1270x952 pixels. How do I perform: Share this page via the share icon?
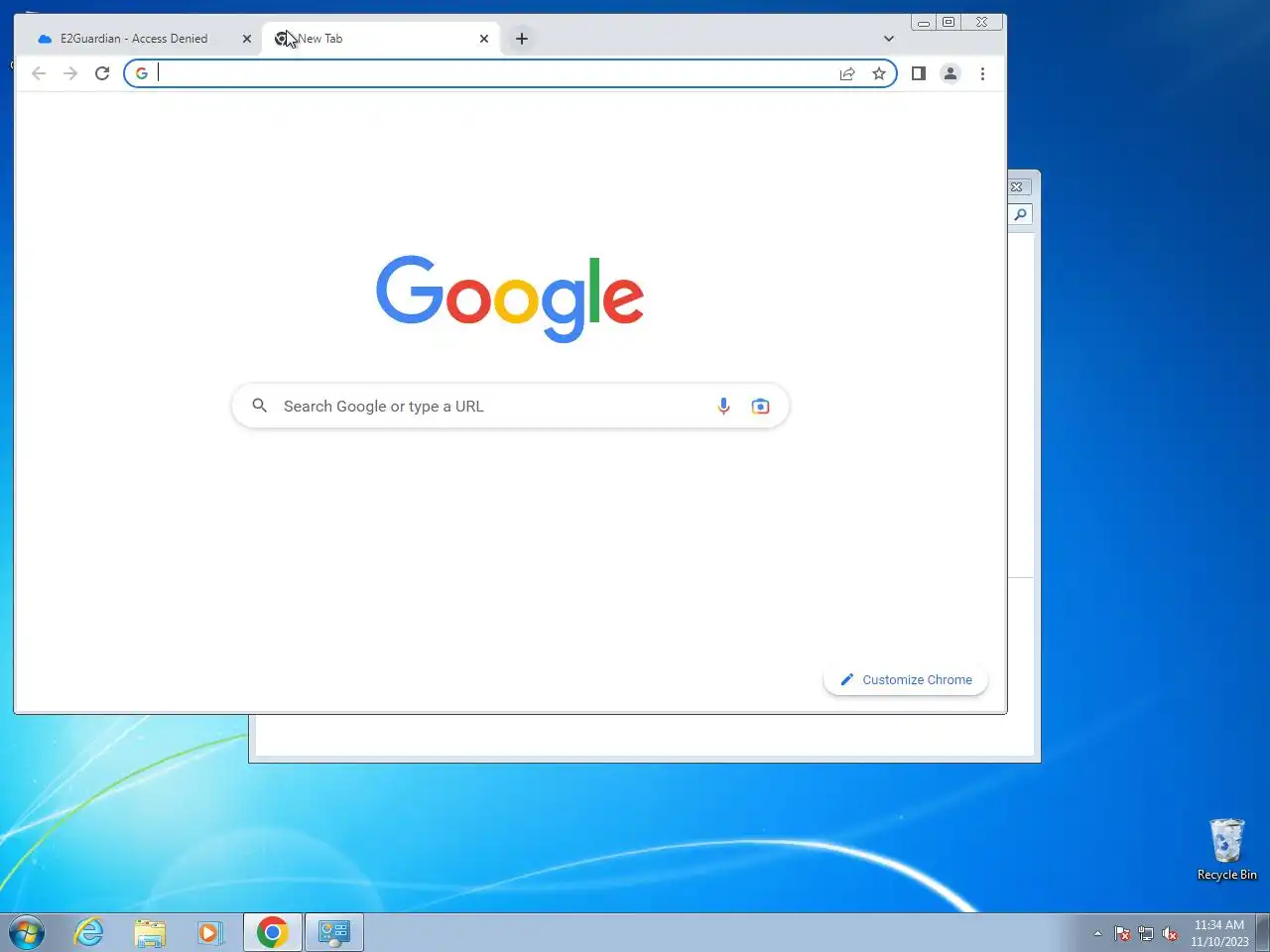pos(847,73)
